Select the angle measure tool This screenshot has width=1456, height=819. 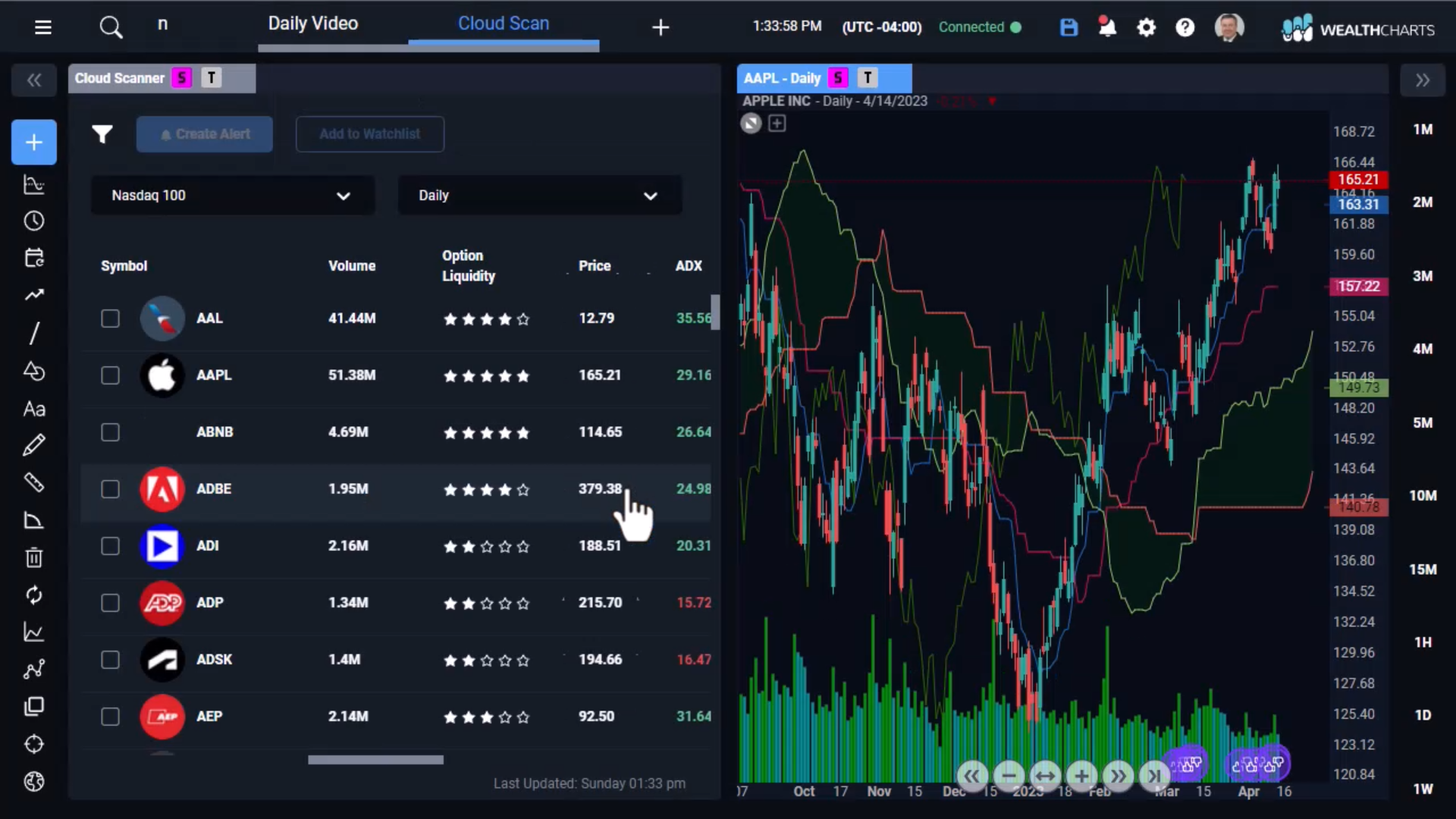point(34,520)
